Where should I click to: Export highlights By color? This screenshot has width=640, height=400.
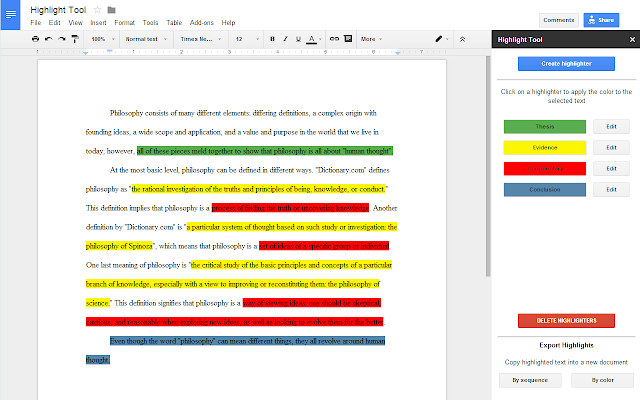click(602, 380)
